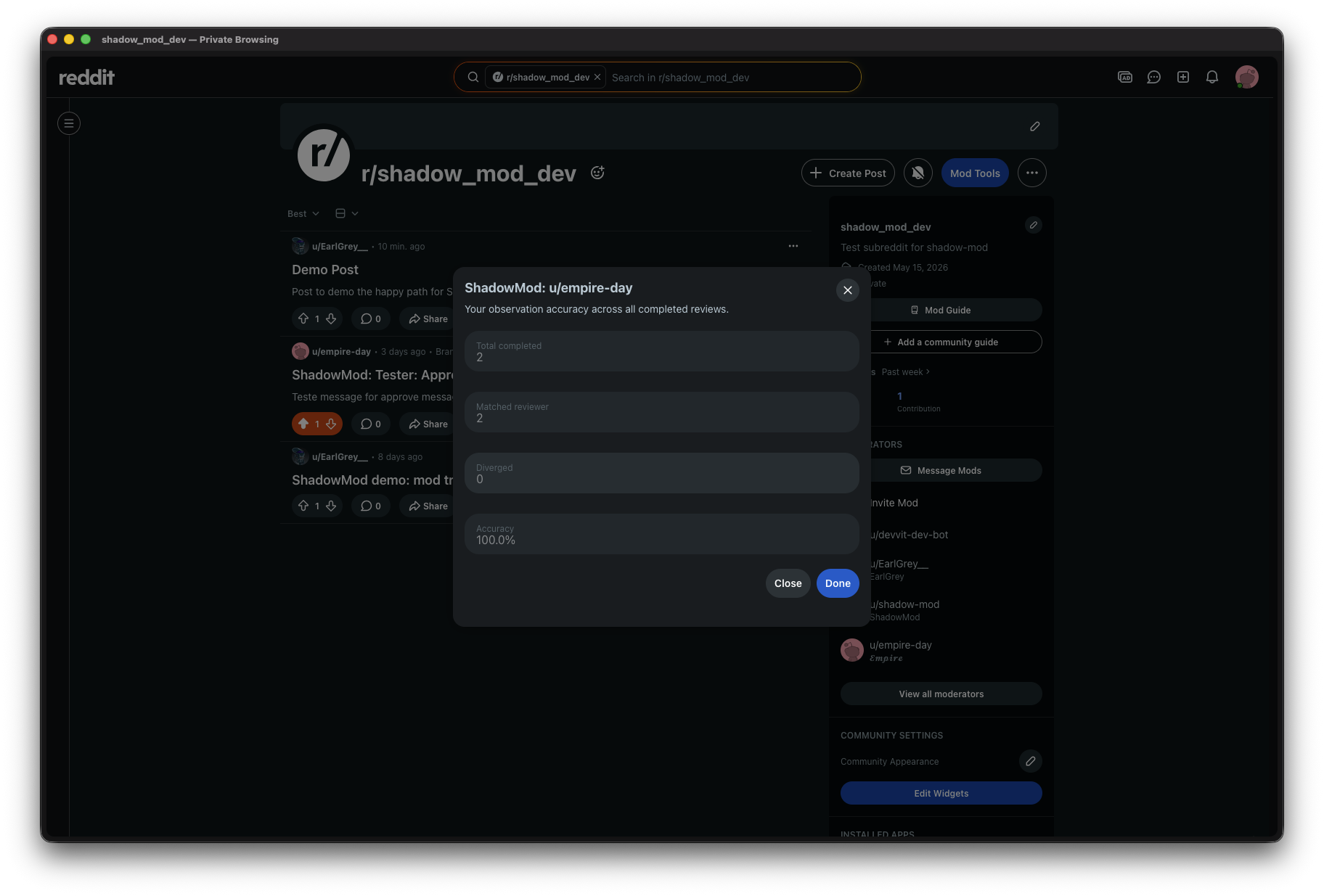This screenshot has height=896, width=1324.
Task: Click the u/empire-day avatar in the moderator list
Action: pyautogui.click(x=852, y=650)
